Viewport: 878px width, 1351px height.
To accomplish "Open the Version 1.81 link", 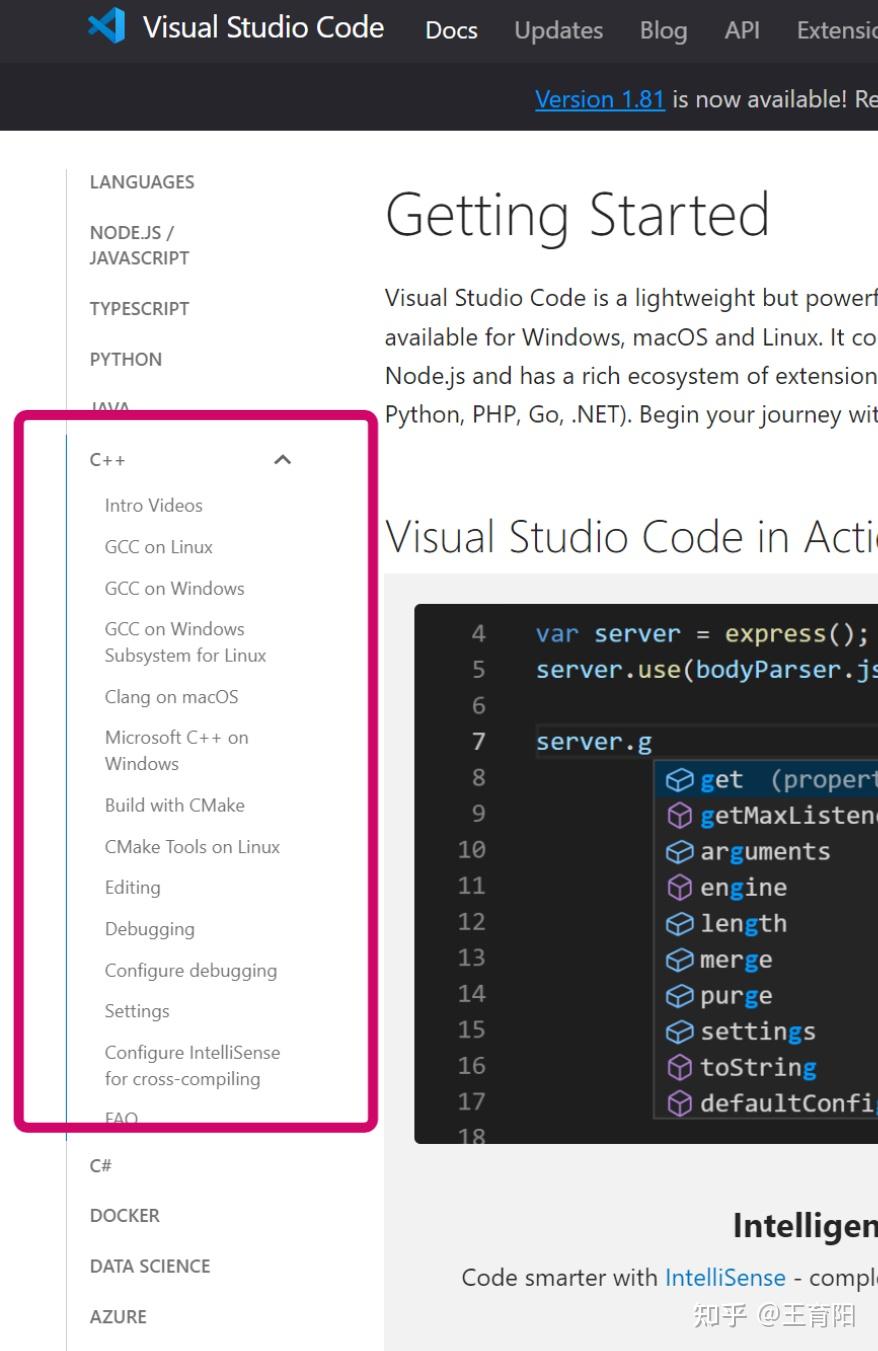I will [x=599, y=99].
